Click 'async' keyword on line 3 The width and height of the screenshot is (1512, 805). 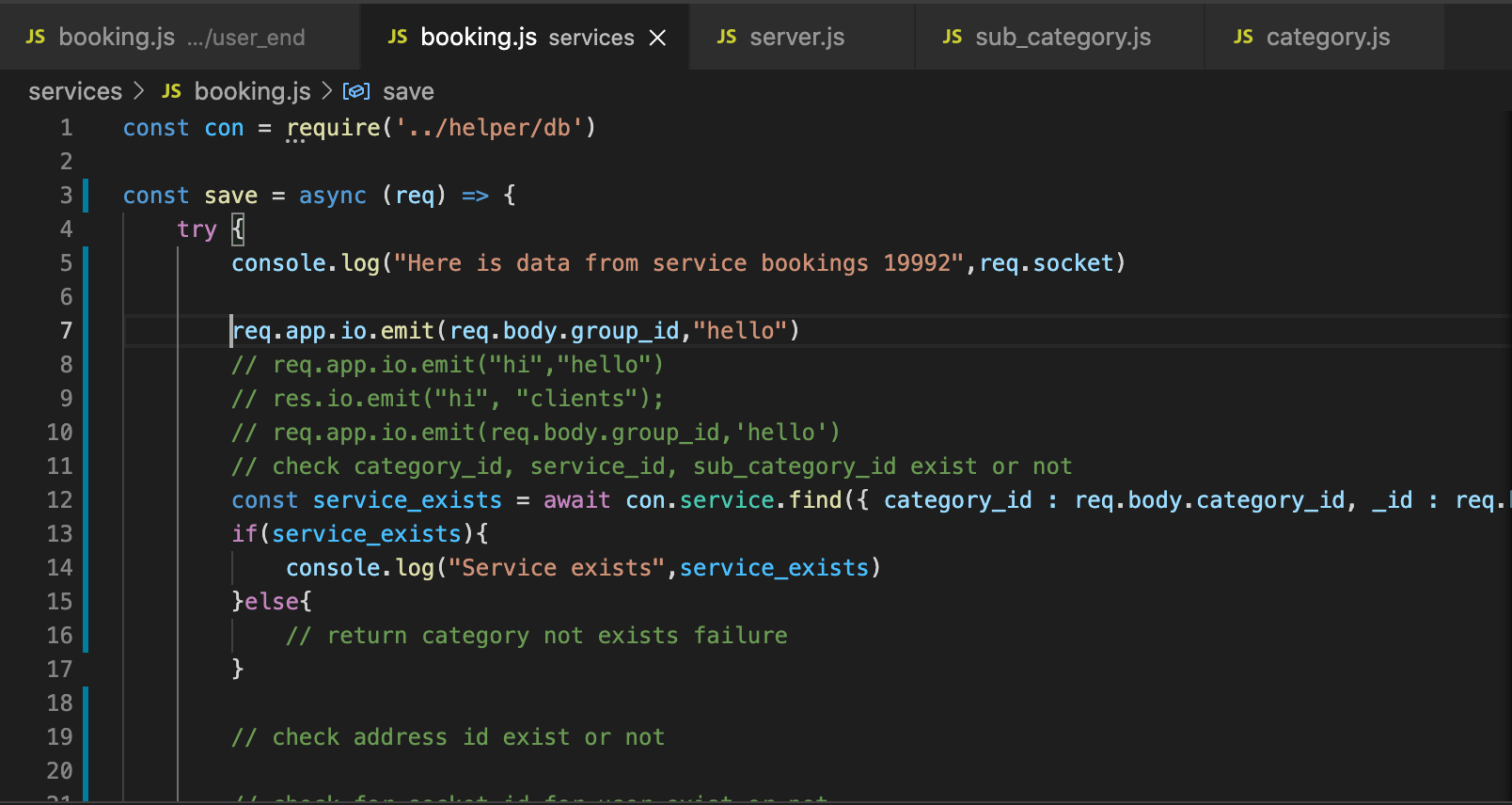coord(332,196)
